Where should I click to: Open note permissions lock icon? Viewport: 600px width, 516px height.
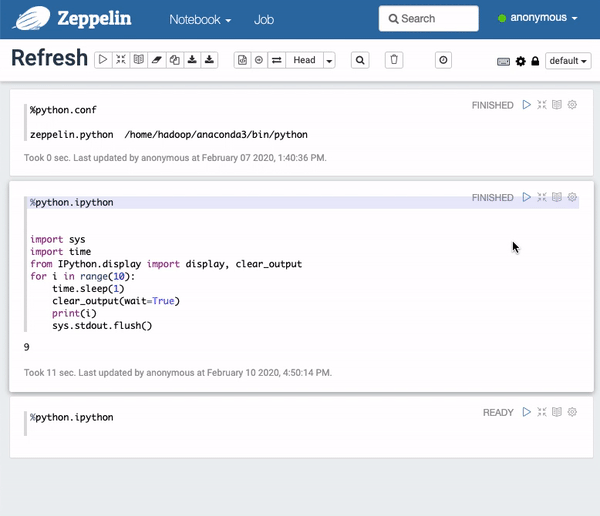(x=535, y=61)
